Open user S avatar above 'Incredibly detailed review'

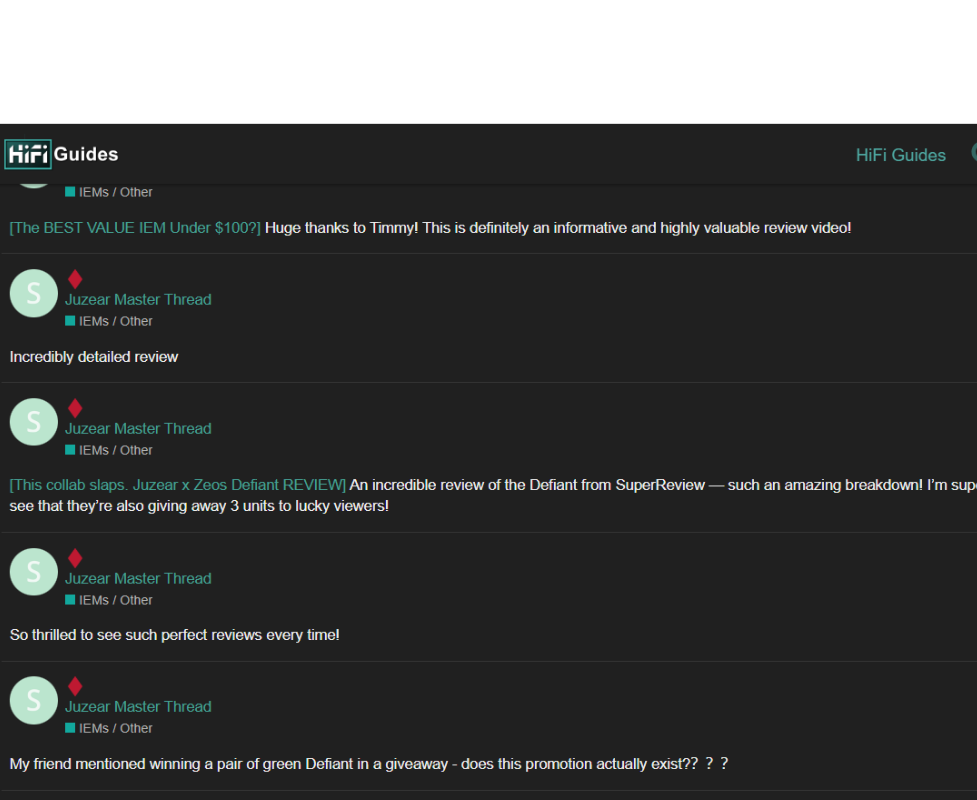point(34,293)
